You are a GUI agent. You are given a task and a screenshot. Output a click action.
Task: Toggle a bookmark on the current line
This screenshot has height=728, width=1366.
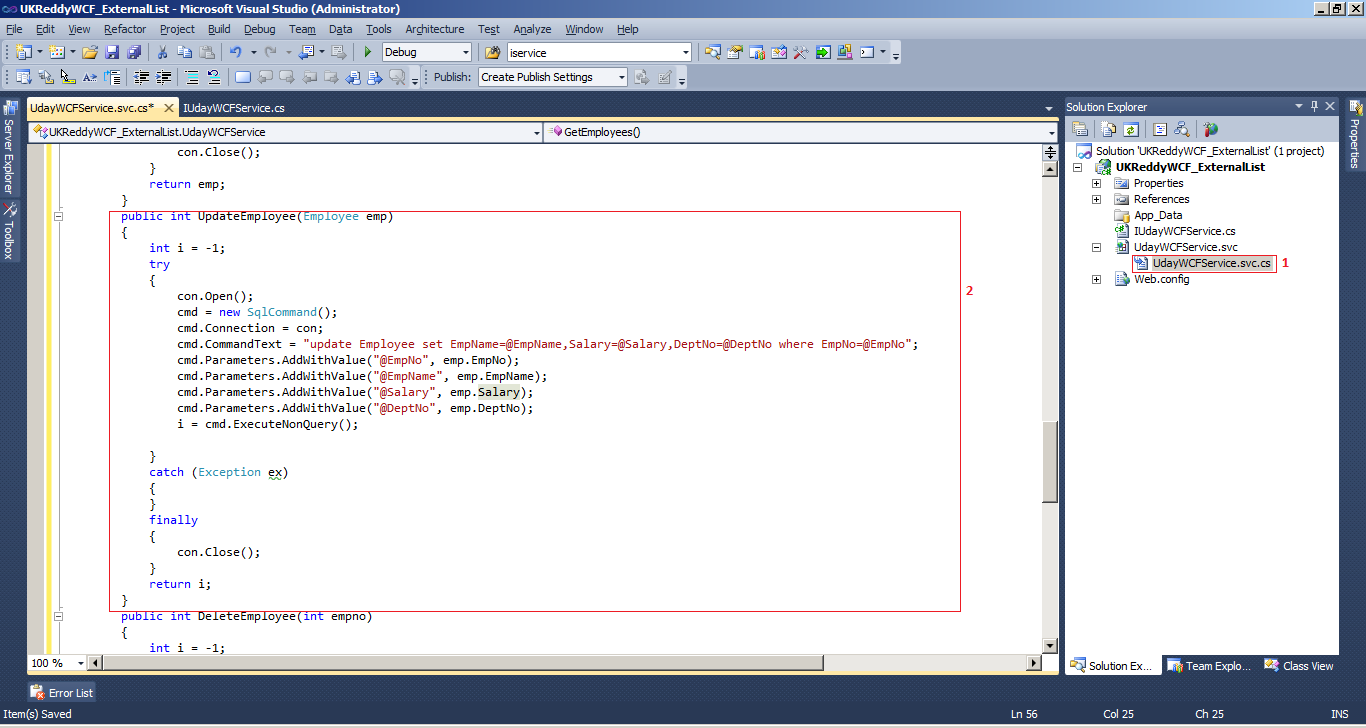pos(243,77)
